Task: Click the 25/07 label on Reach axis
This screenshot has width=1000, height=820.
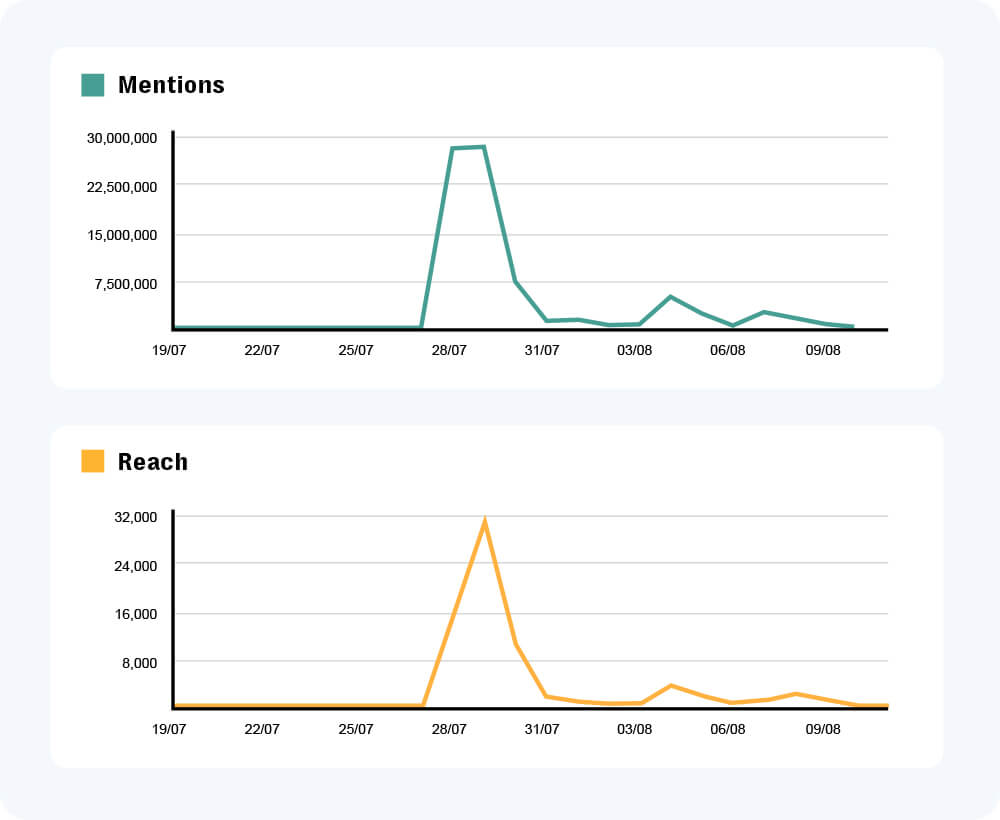Action: (x=356, y=729)
